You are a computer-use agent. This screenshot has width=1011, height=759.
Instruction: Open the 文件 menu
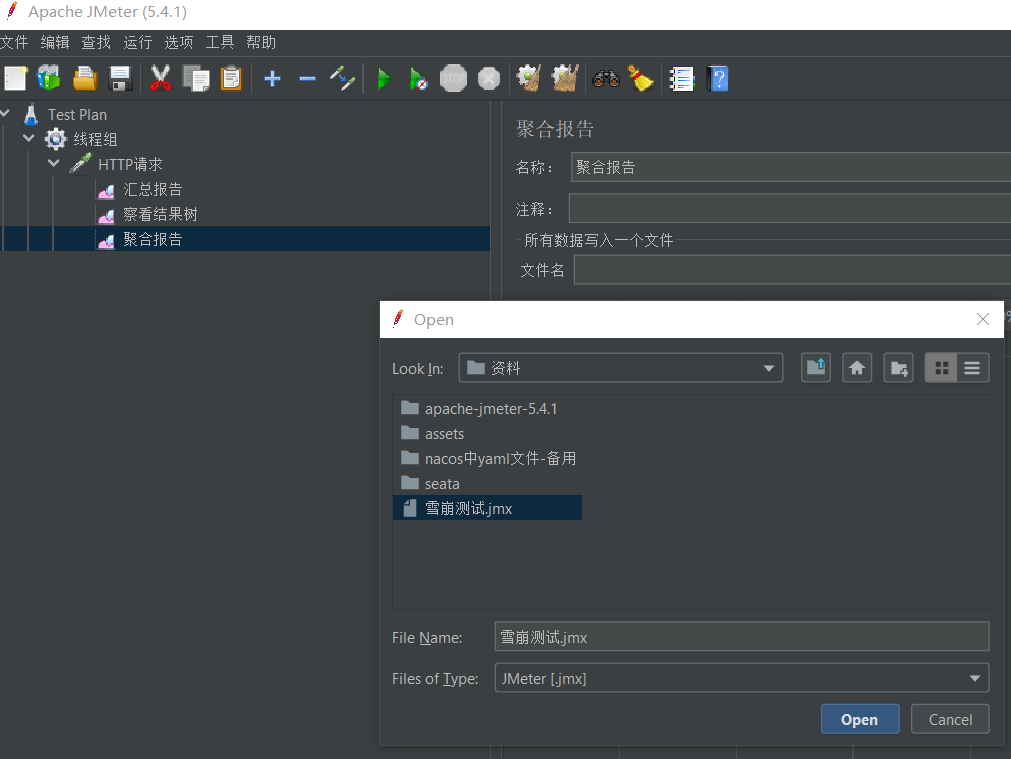click(x=14, y=43)
